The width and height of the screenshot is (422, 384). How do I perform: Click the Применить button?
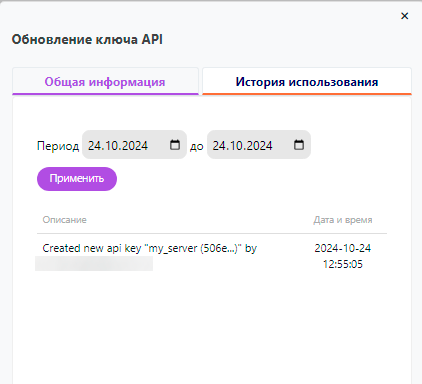point(77,179)
